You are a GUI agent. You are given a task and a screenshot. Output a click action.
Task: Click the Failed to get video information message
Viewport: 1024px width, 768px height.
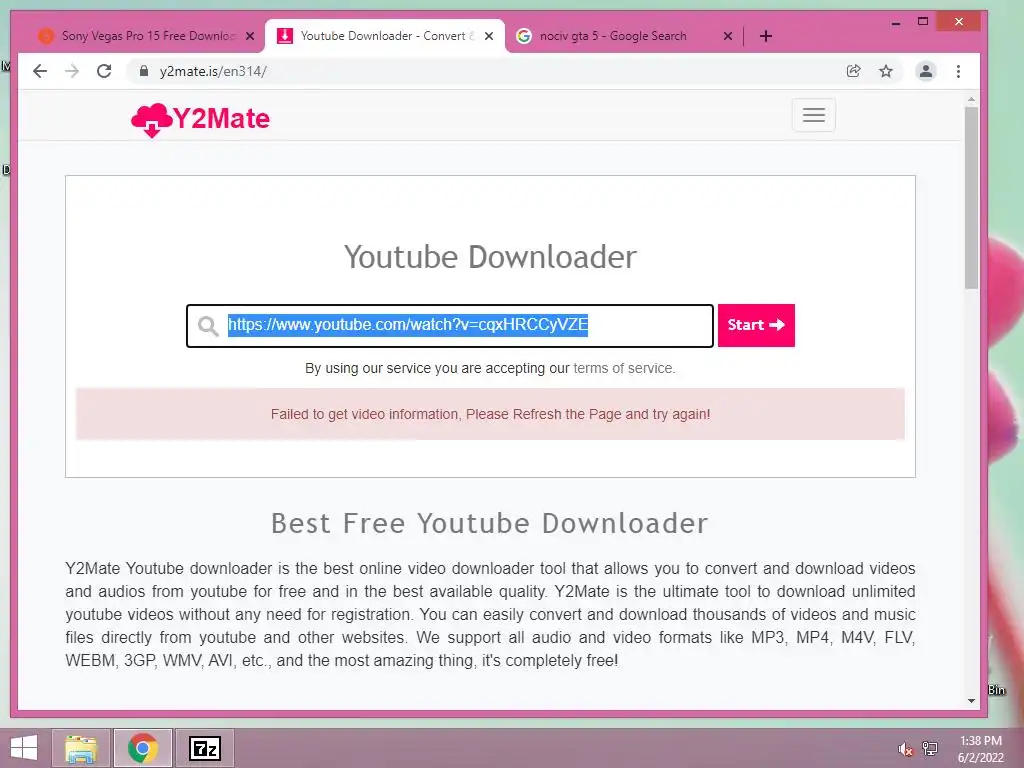[x=490, y=414]
